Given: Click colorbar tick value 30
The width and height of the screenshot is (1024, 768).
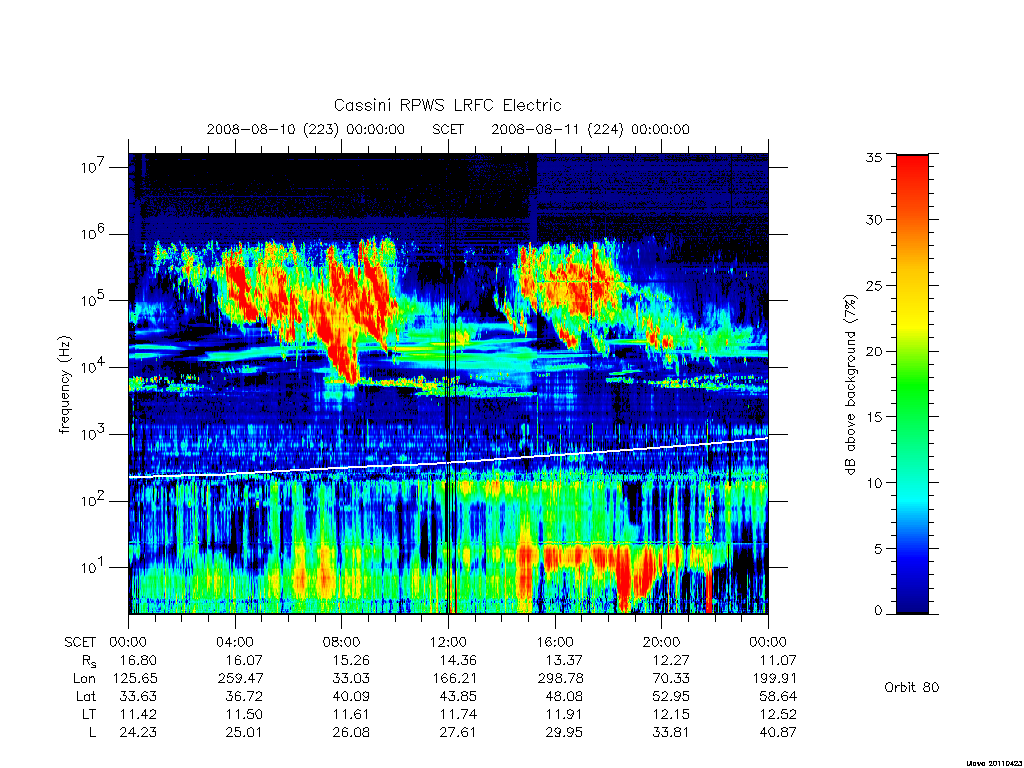Looking at the screenshot, I should (x=873, y=219).
